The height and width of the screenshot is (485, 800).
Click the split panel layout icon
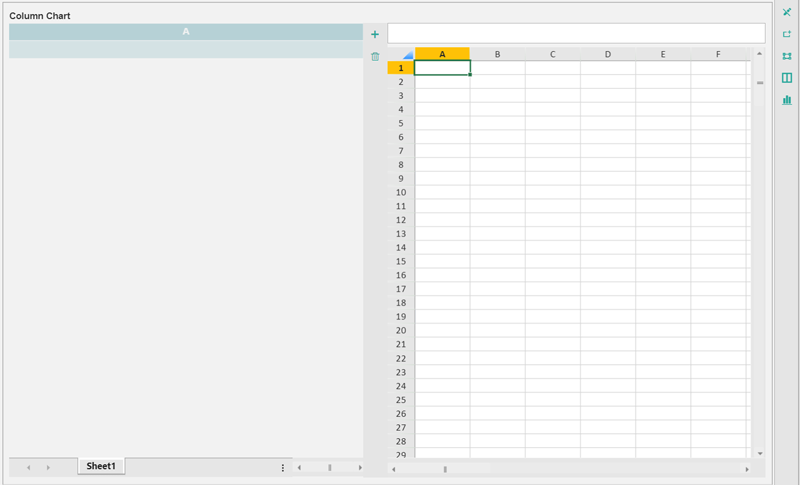(787, 78)
